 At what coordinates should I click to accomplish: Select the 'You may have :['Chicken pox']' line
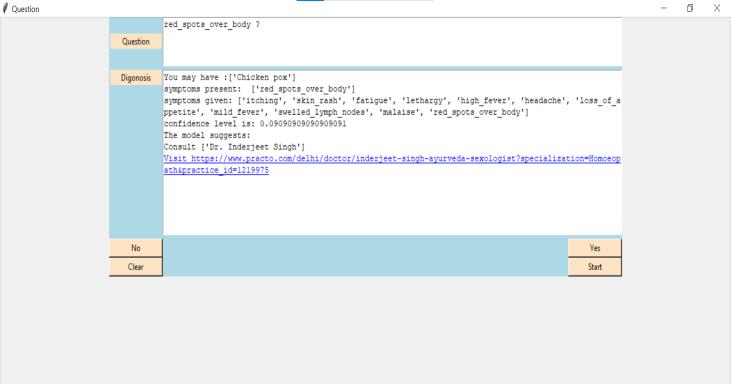click(x=230, y=77)
